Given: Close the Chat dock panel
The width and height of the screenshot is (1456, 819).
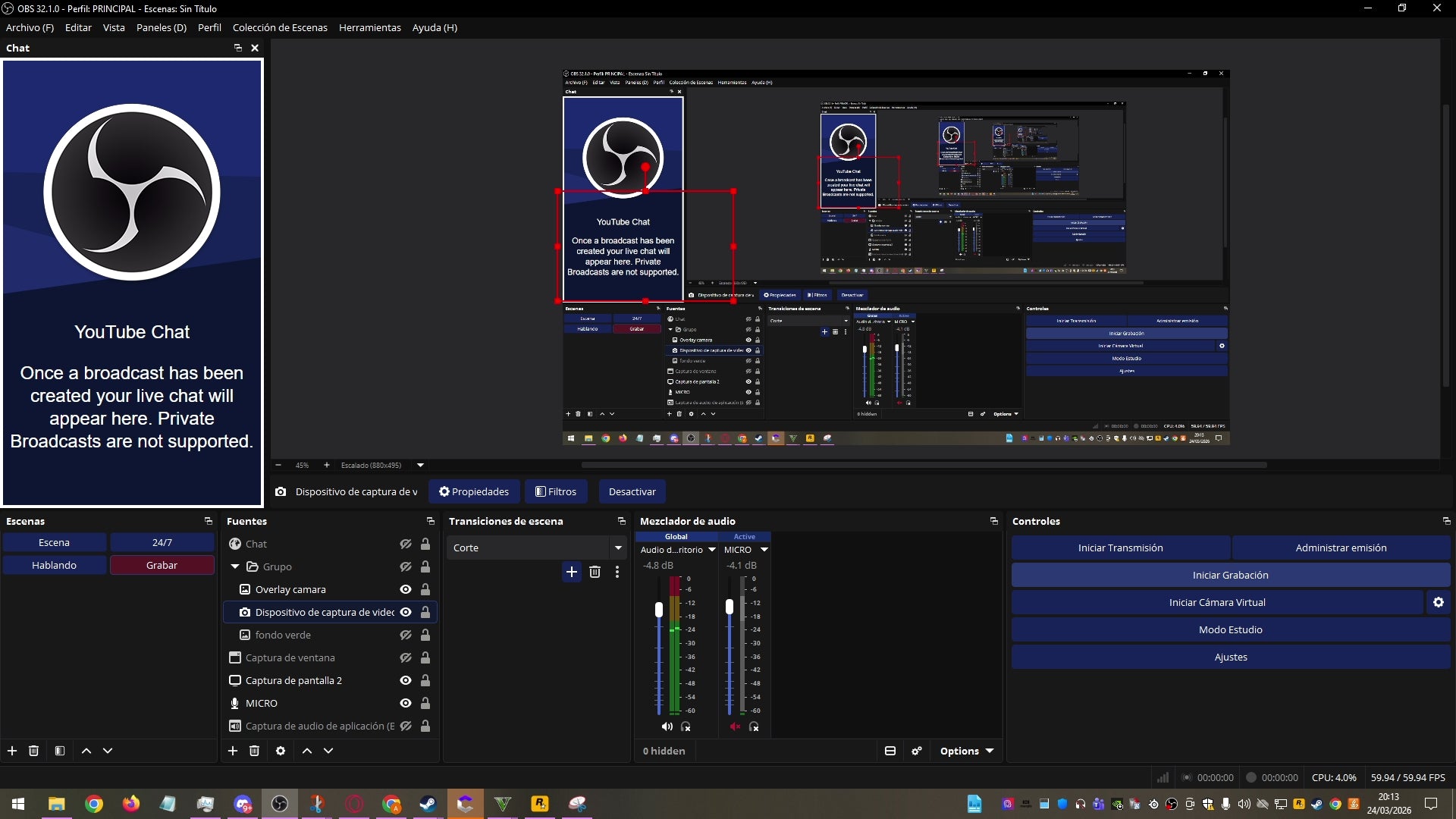Looking at the screenshot, I should pos(255,48).
